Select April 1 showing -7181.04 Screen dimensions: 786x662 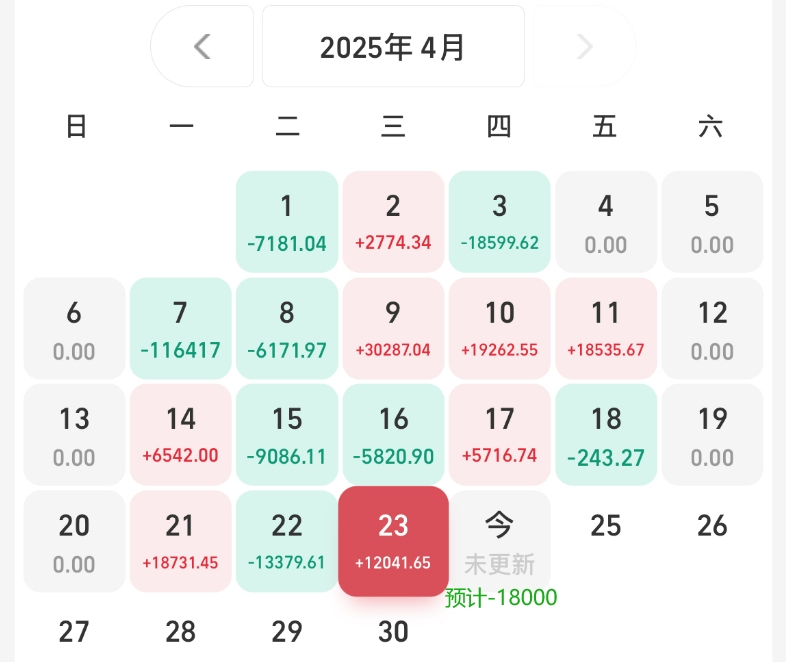click(x=287, y=222)
